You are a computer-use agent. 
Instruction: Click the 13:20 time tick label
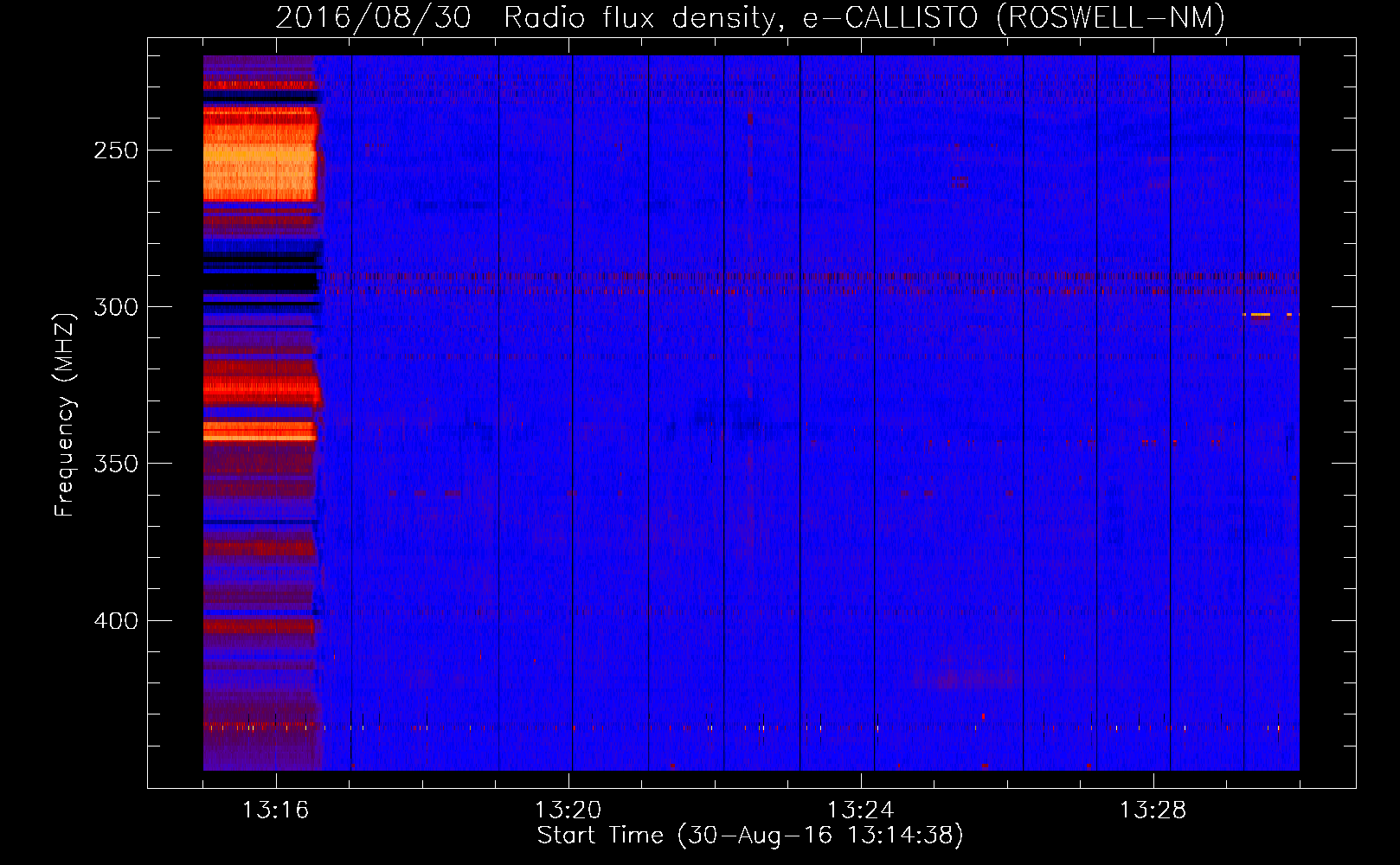pyautogui.click(x=568, y=811)
